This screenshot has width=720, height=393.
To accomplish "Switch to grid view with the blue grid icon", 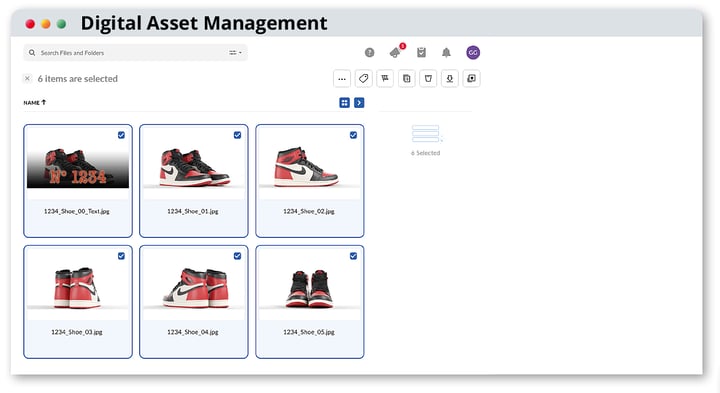I will 344,103.
